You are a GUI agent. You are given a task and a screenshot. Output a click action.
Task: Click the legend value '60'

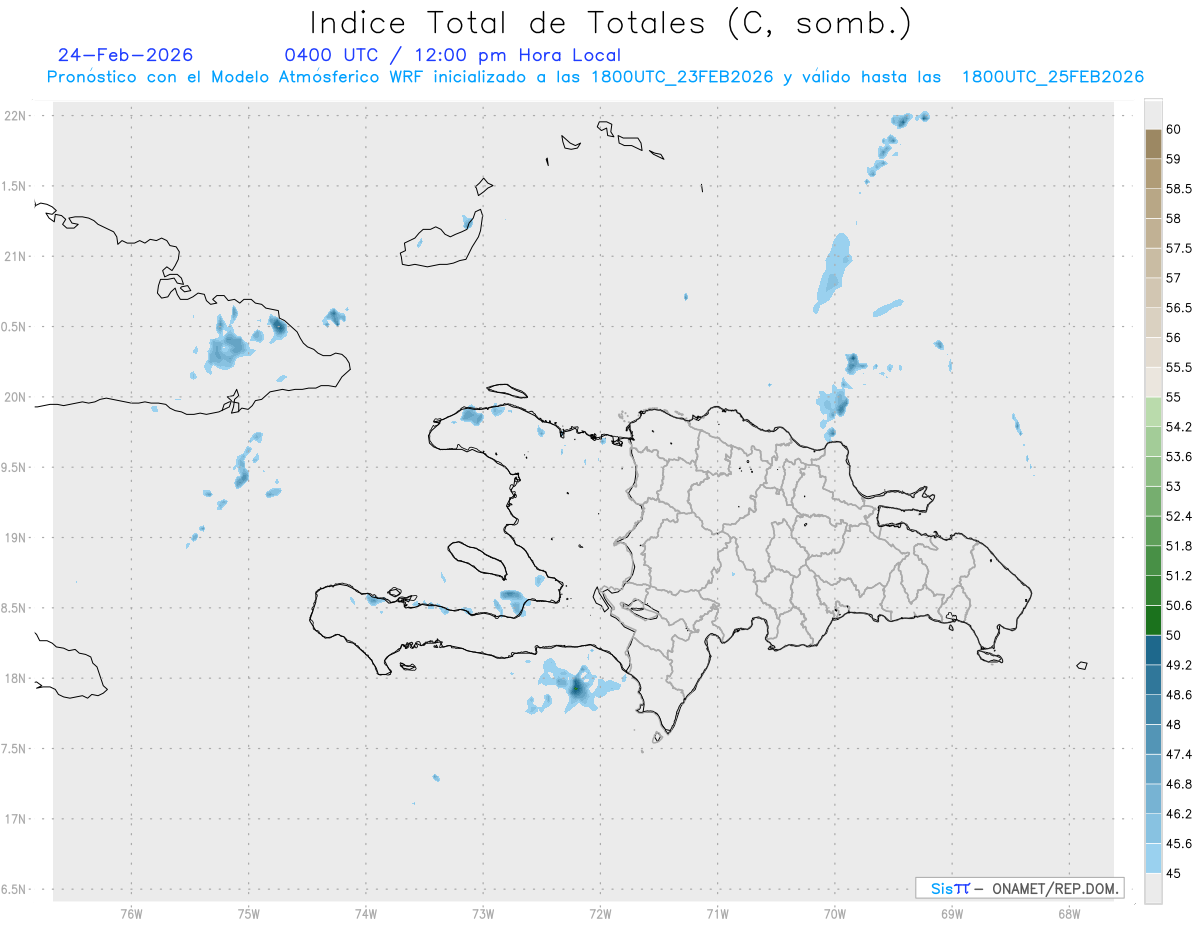[1174, 130]
